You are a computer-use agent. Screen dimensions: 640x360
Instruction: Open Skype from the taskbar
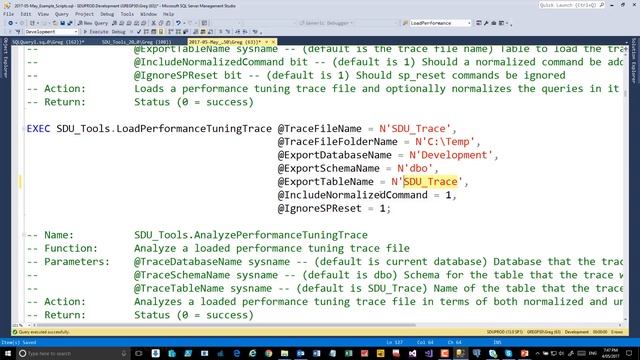pos(508,353)
